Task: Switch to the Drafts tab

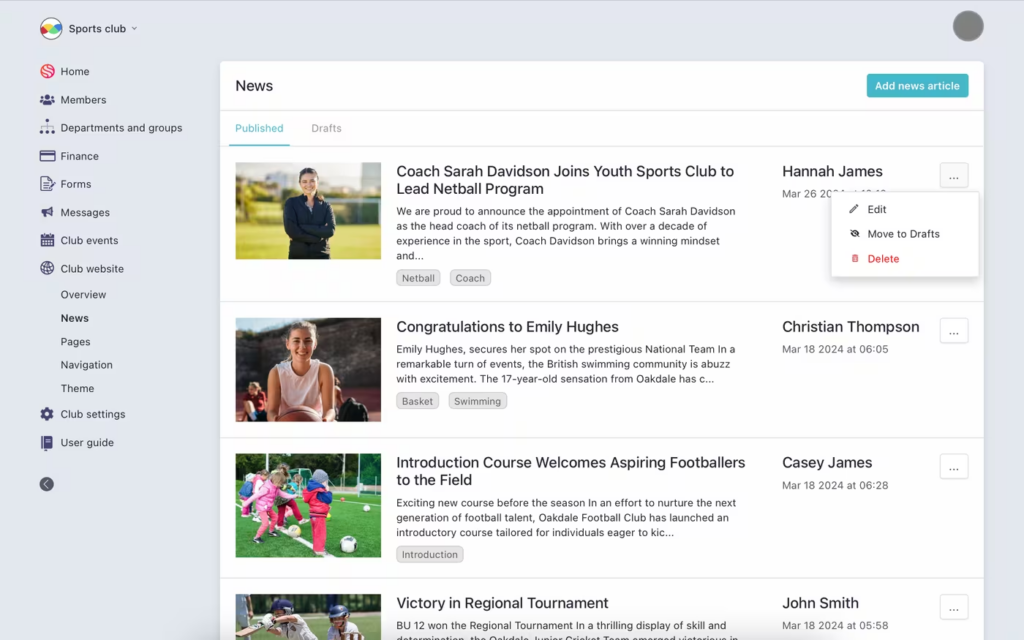Action: (327, 128)
